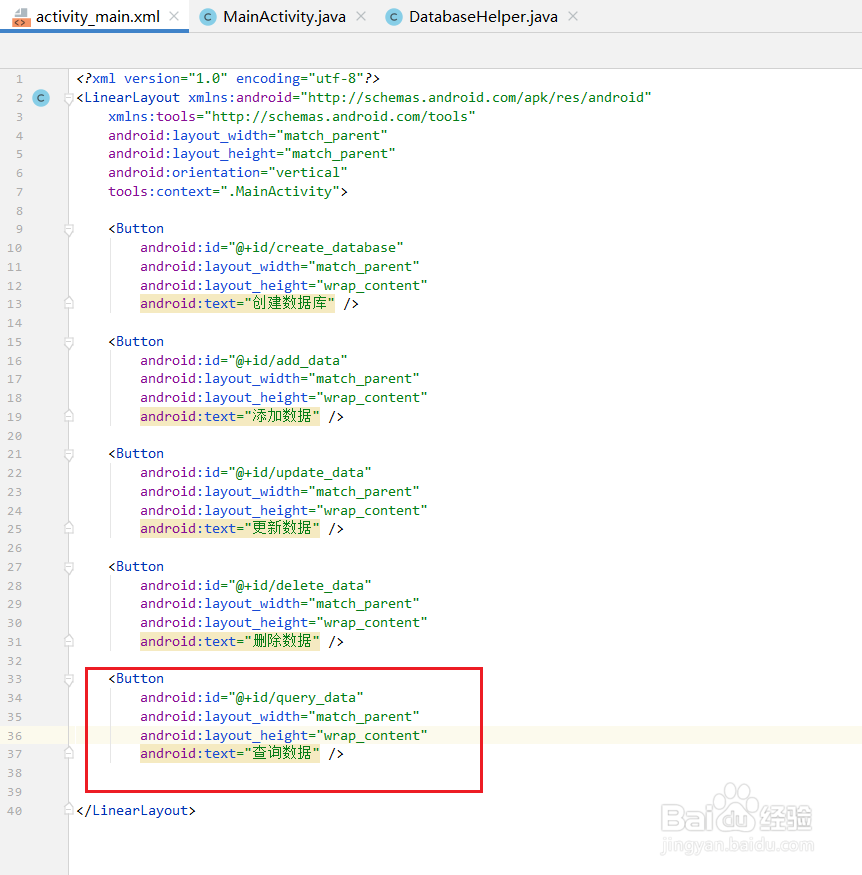Click the text android:id="@+id/delete_data"
Screen dimensions: 862x875
pos(256,585)
